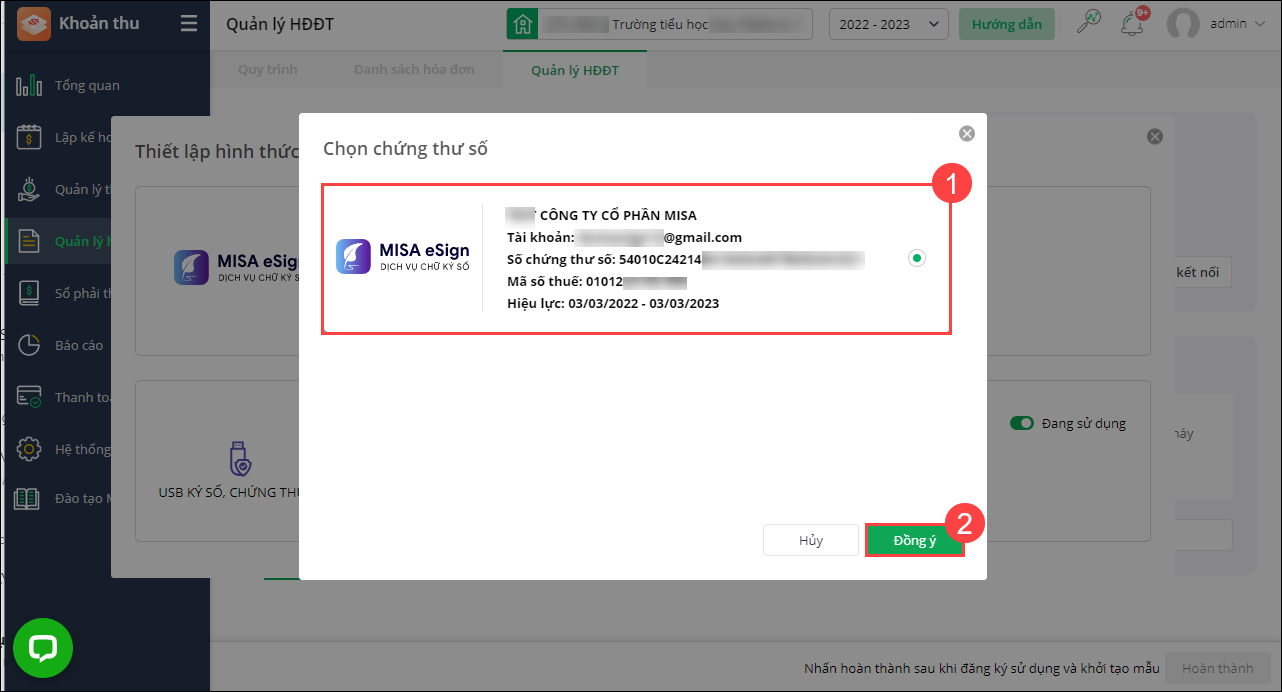
Task: Open the 2022 - 2023 year dropdown
Action: [x=889, y=24]
